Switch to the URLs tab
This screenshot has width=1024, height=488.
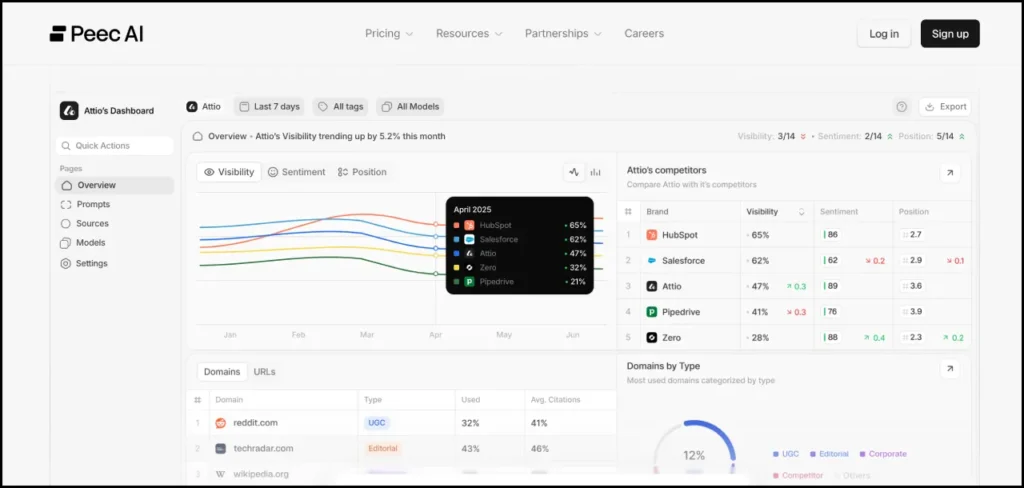click(x=264, y=372)
